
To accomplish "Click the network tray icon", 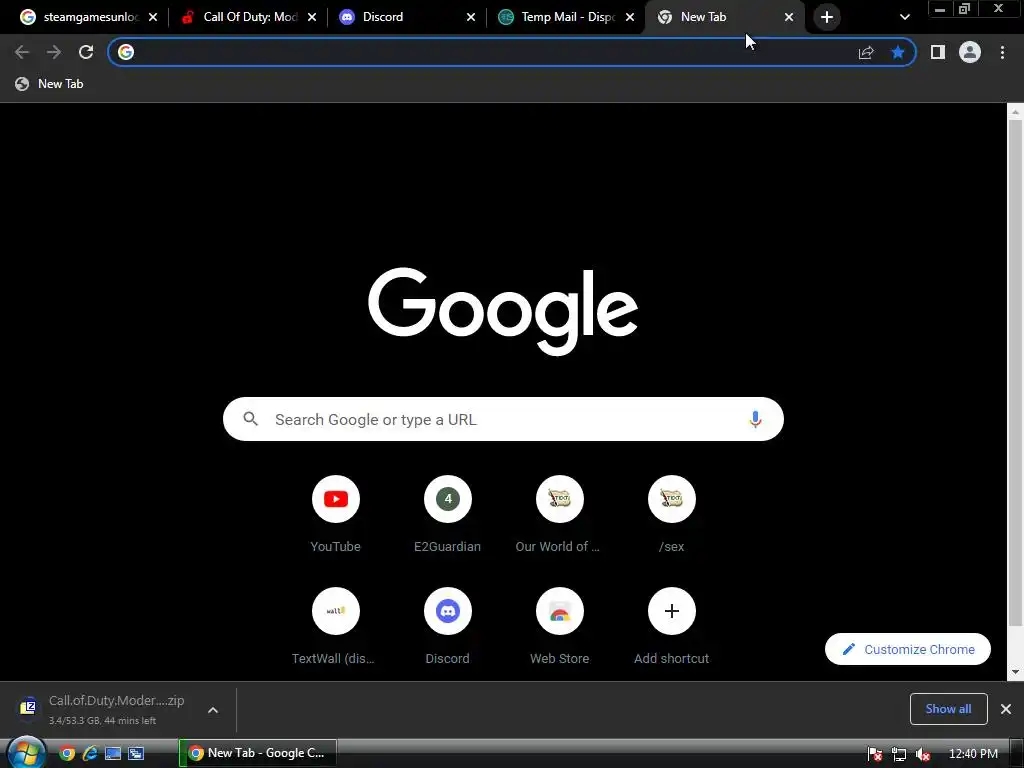I will (899, 754).
